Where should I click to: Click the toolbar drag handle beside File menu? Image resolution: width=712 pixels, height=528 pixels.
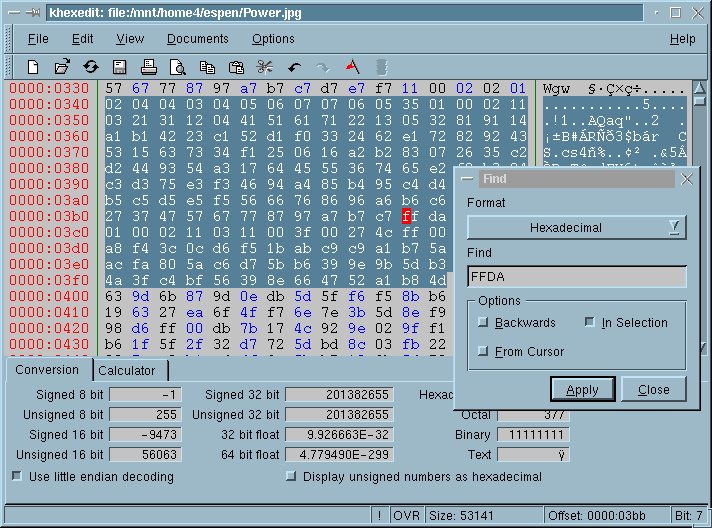(8, 39)
